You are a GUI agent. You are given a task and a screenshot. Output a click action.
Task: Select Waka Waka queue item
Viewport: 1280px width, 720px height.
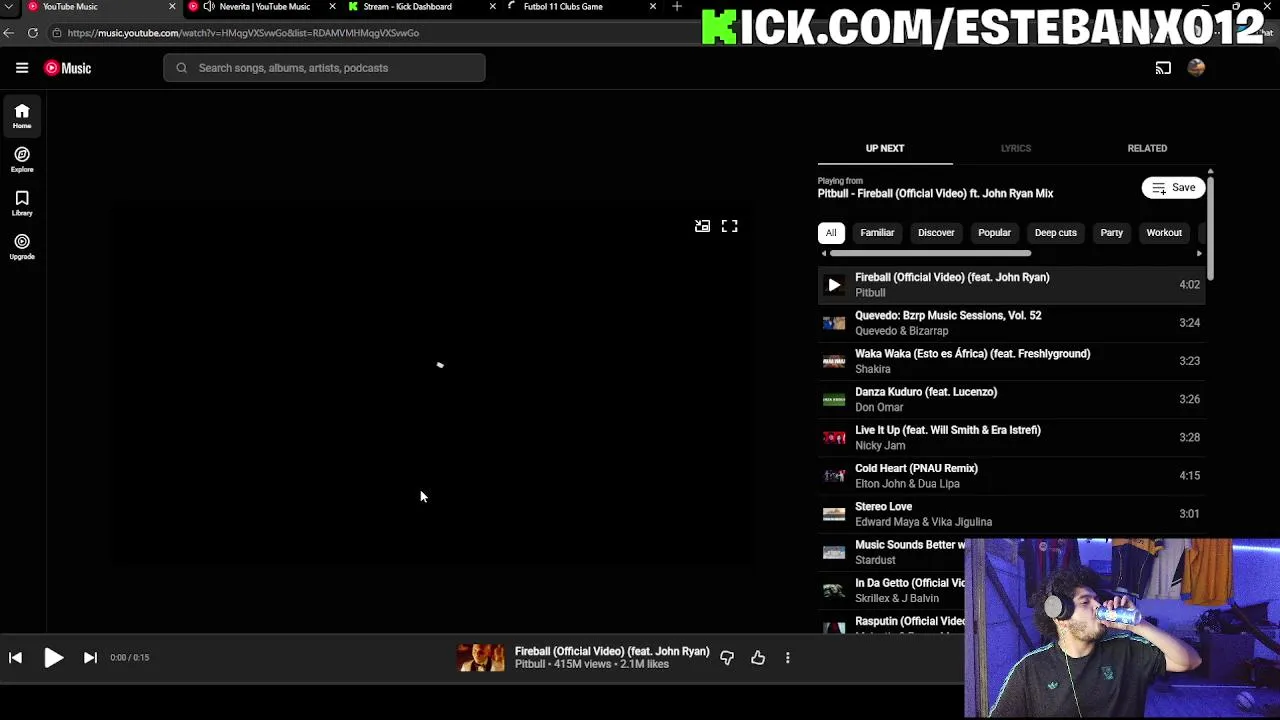(x=1011, y=361)
